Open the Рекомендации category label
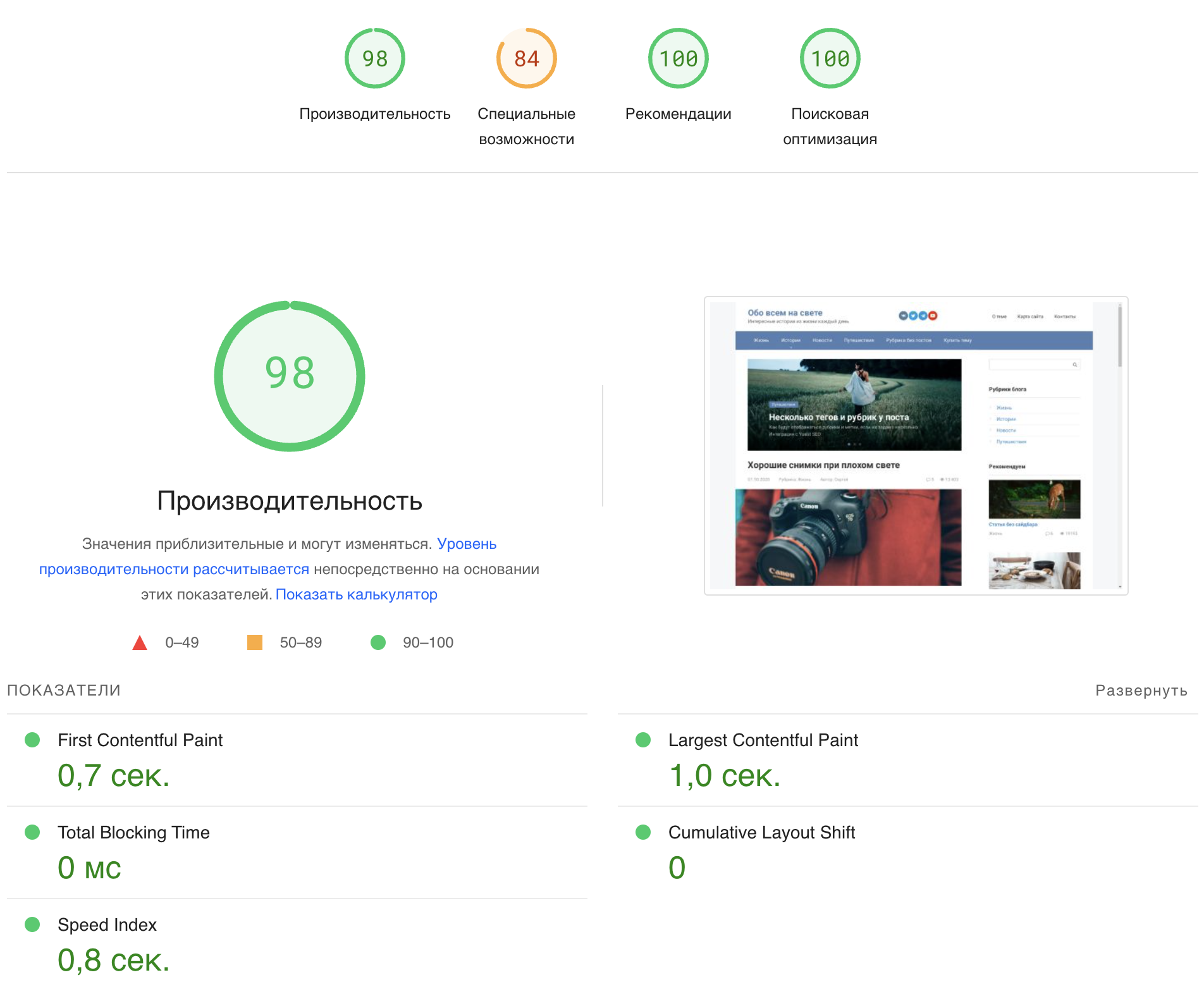 pyautogui.click(x=679, y=114)
